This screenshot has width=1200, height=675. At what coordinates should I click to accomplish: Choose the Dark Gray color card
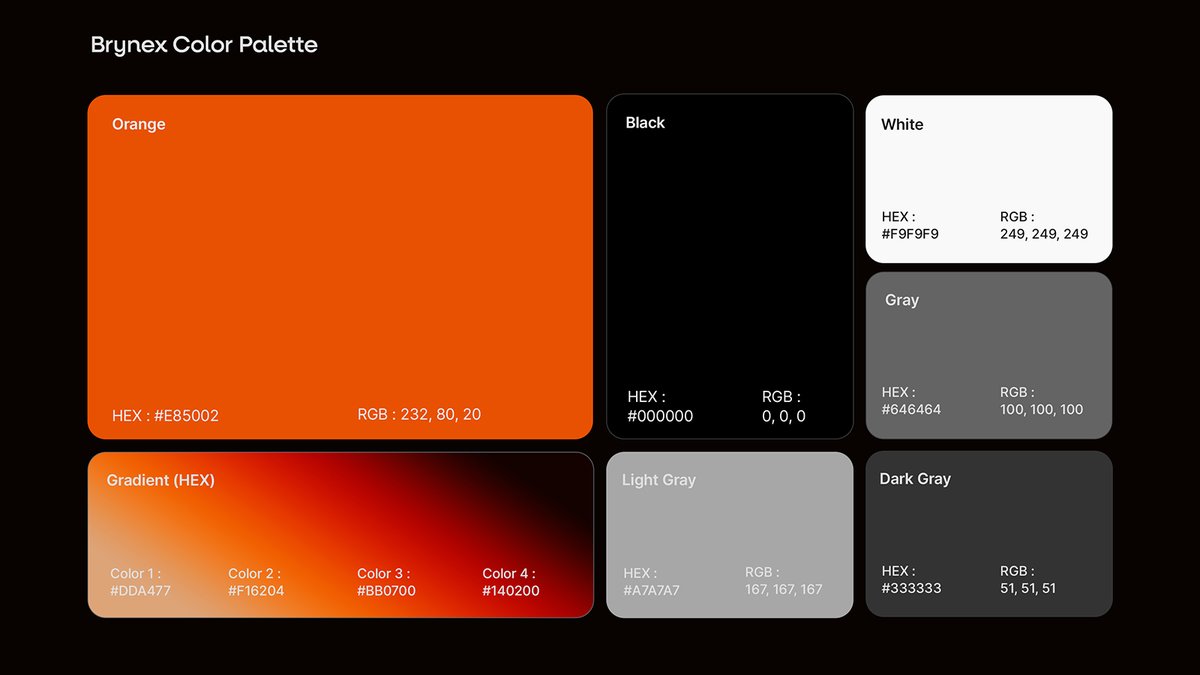pyautogui.click(x=989, y=534)
